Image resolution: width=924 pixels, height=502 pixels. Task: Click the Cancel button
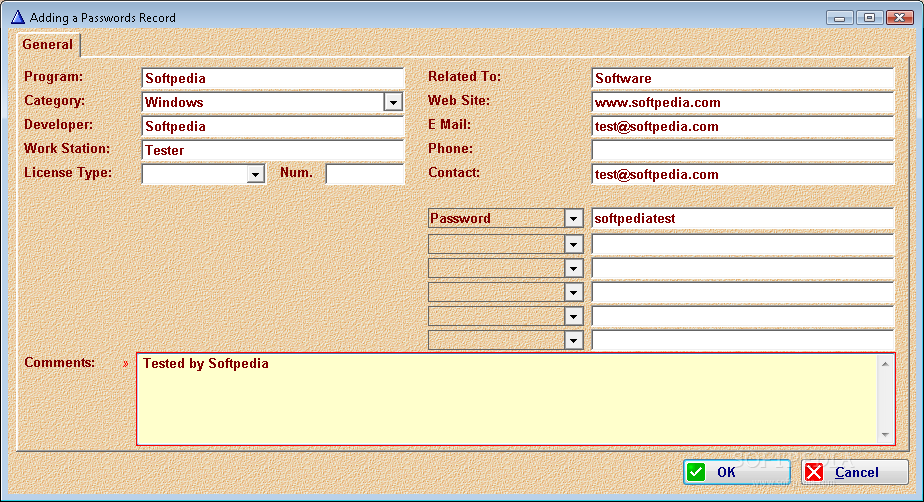(855, 472)
